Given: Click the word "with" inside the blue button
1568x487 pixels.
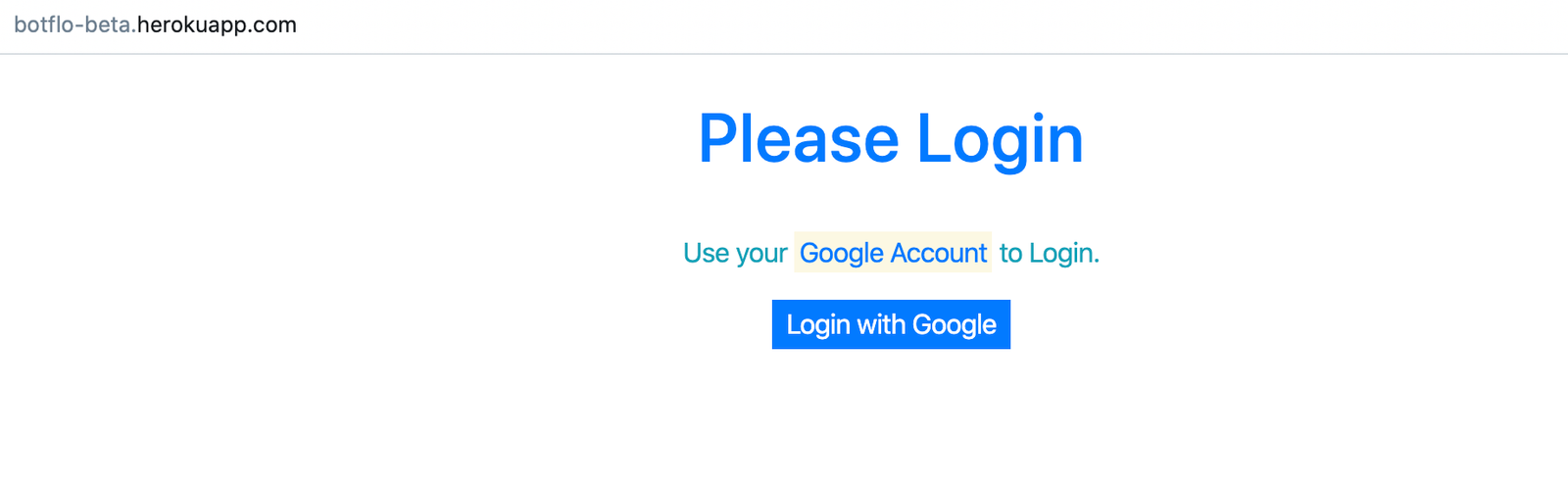Looking at the screenshot, I should pyautogui.click(x=881, y=324).
